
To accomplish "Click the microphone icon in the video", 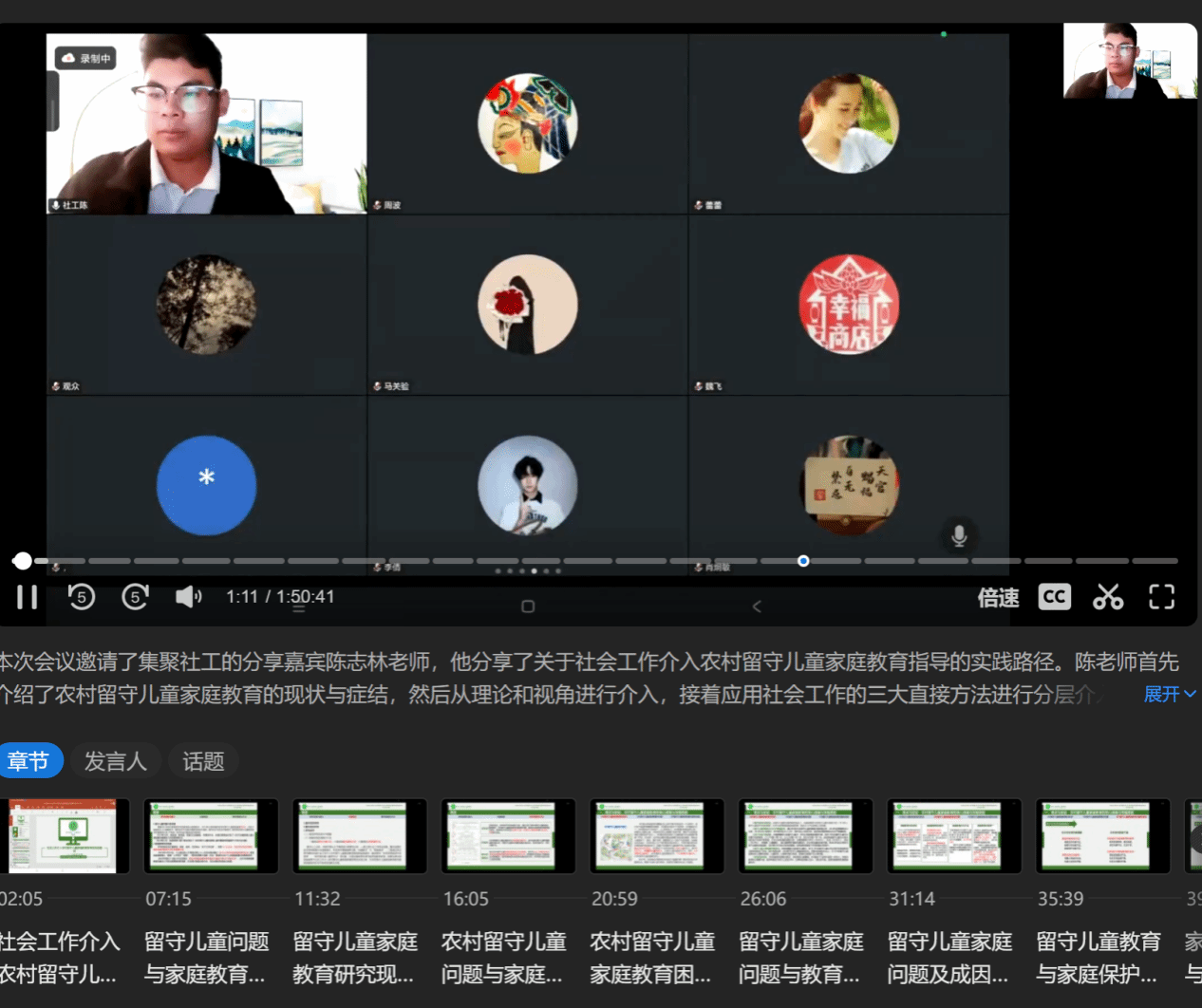I will pyautogui.click(x=959, y=535).
